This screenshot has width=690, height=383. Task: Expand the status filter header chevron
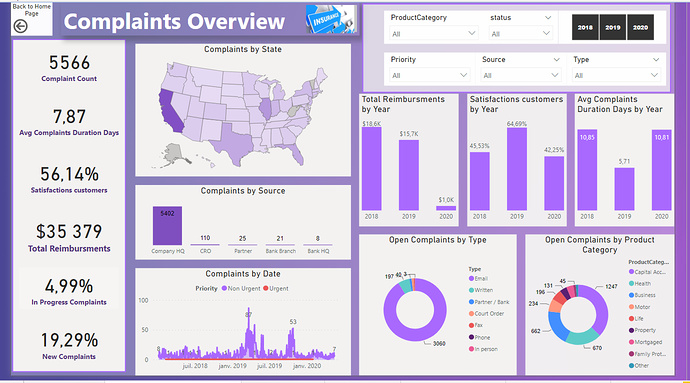pos(548,18)
